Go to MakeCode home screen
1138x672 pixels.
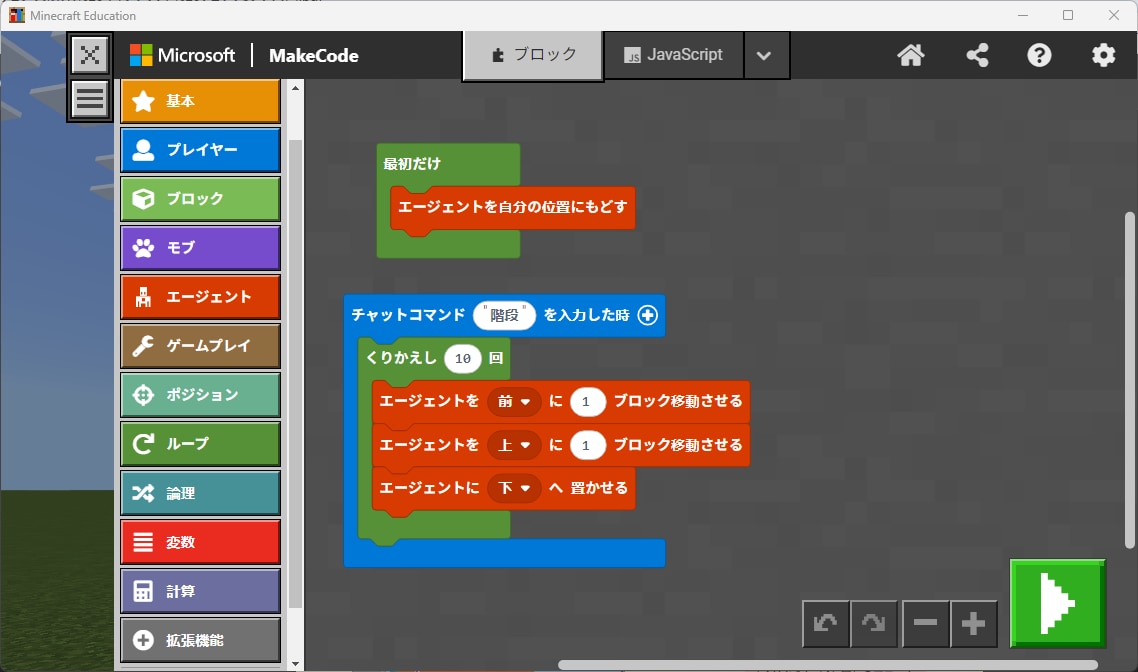point(910,55)
